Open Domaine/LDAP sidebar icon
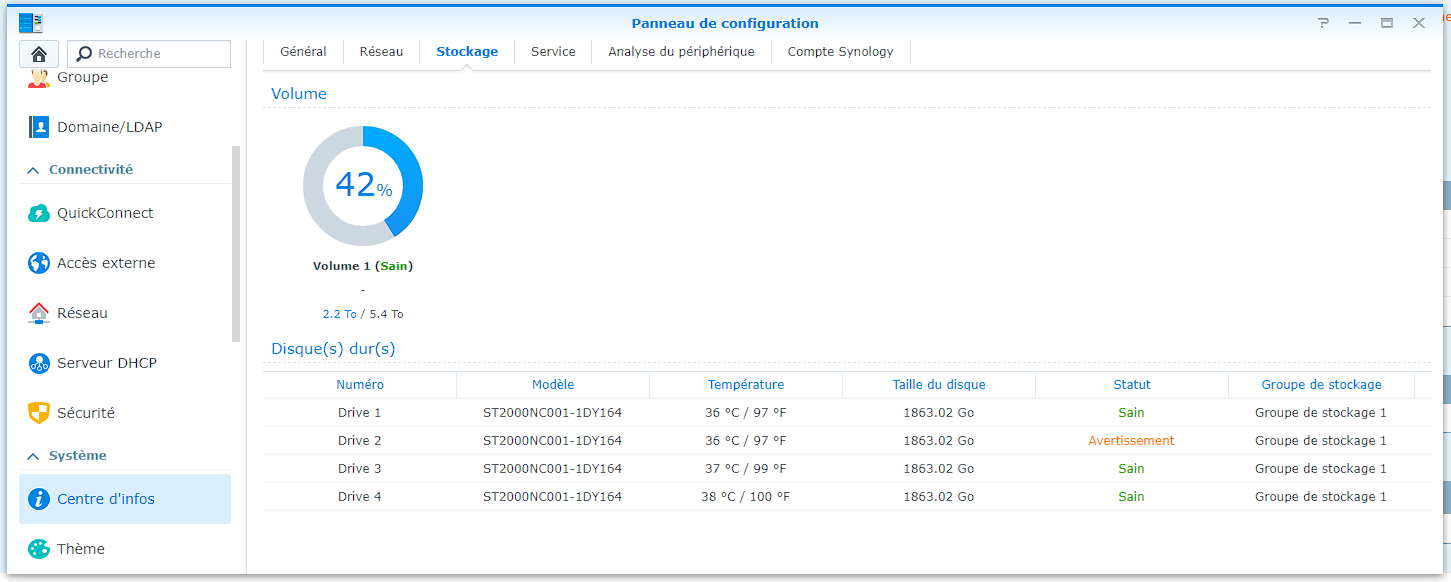 tap(39, 127)
